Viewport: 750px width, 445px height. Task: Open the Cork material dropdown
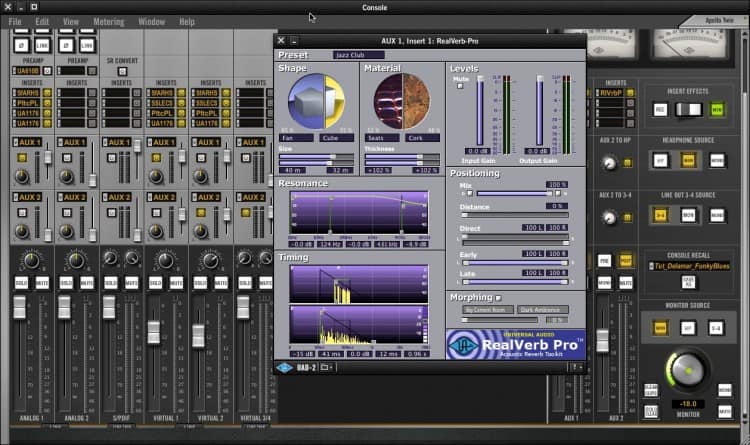(422, 138)
